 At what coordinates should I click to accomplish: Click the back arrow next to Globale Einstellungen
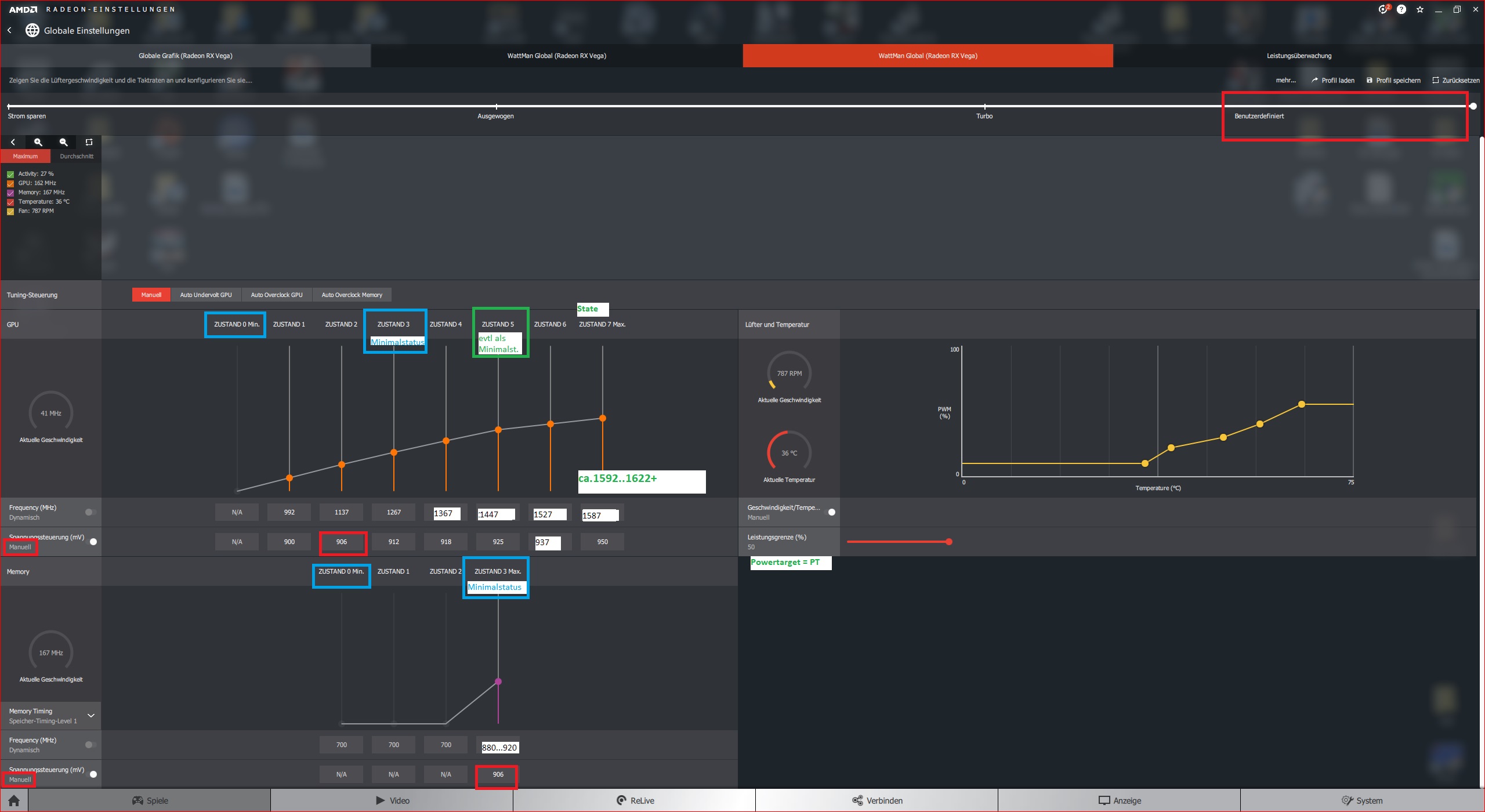coord(9,30)
